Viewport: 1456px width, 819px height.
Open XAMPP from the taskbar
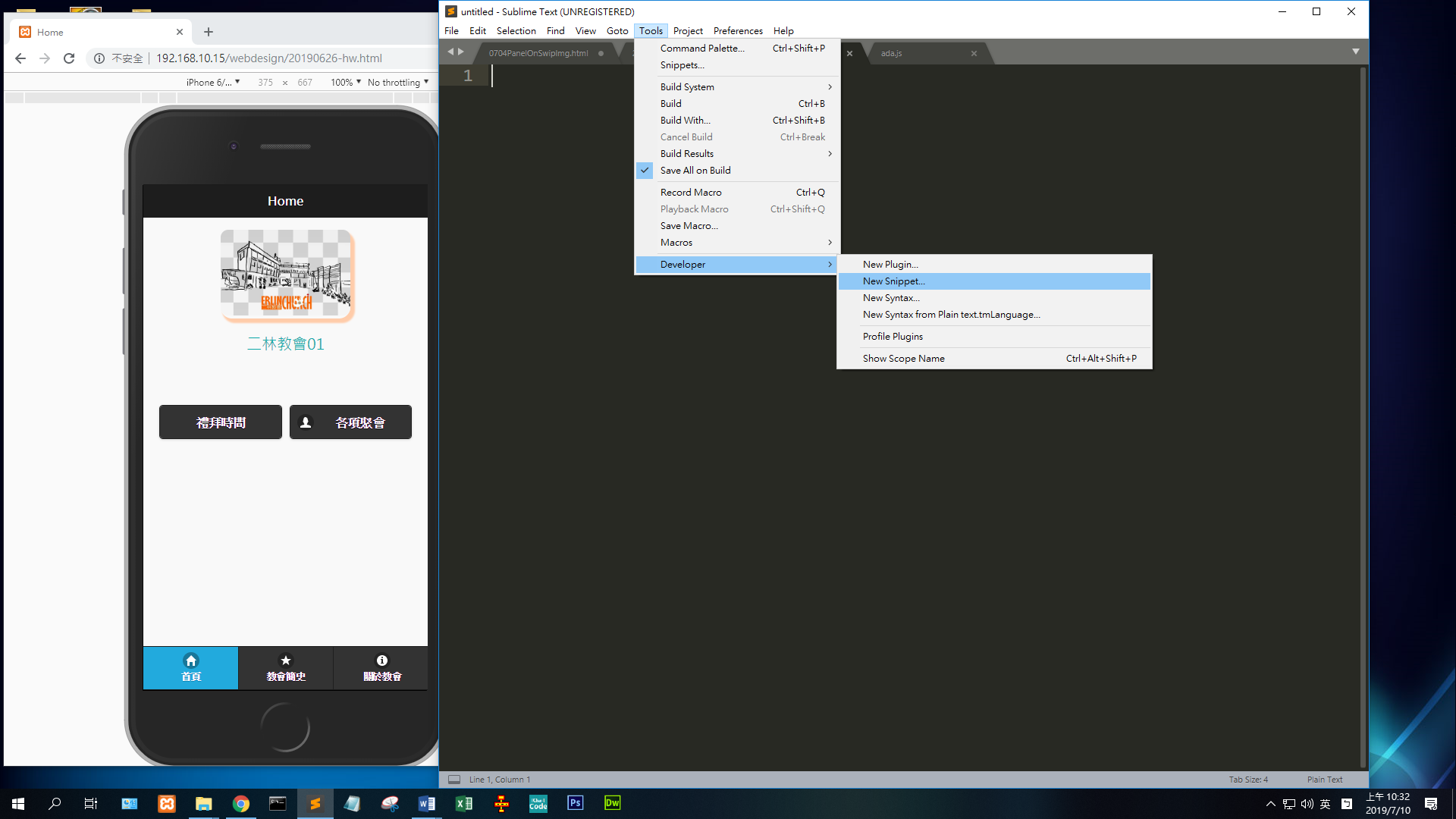click(167, 803)
